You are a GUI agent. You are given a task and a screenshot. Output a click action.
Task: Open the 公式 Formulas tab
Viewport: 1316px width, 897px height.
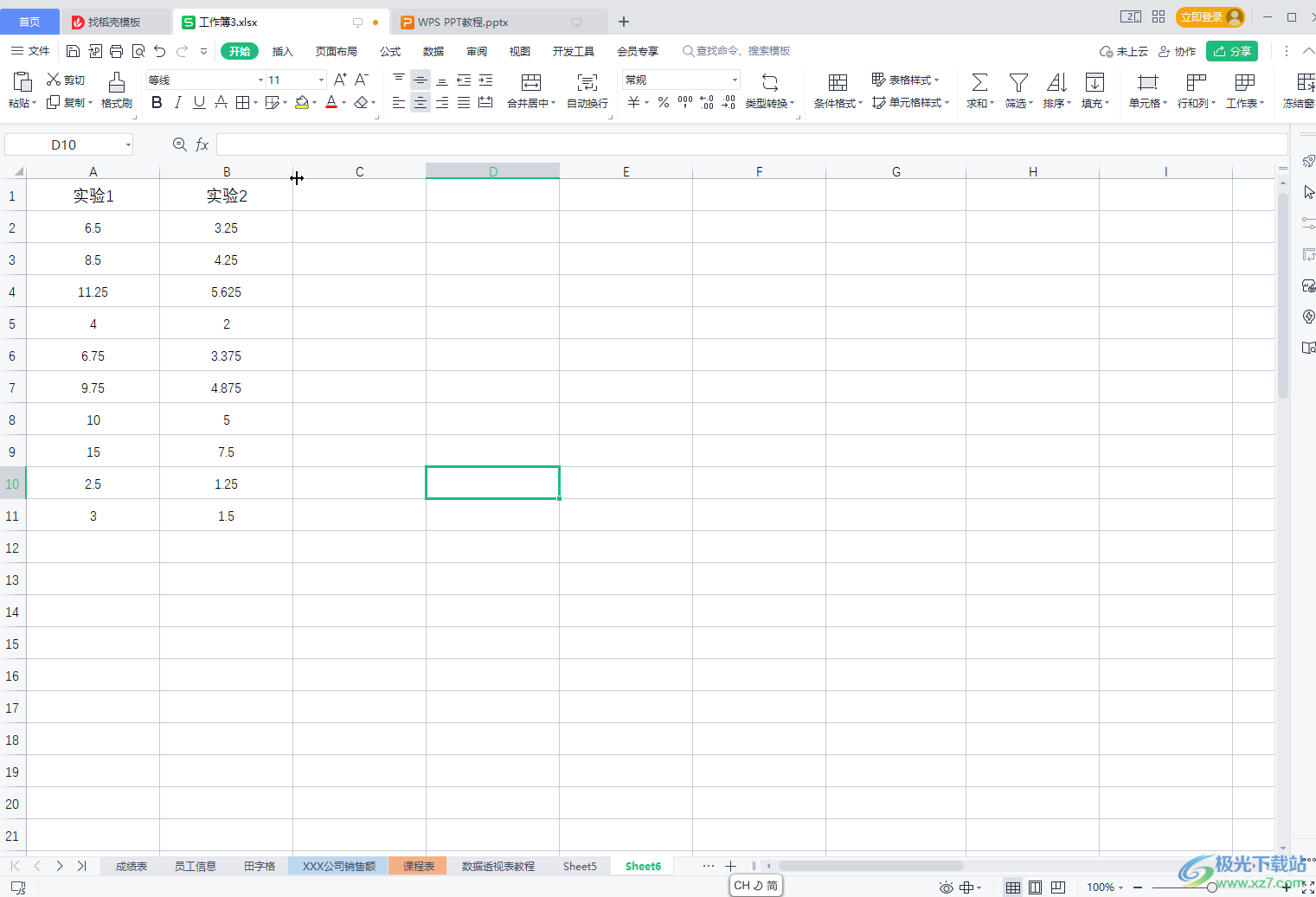click(390, 51)
